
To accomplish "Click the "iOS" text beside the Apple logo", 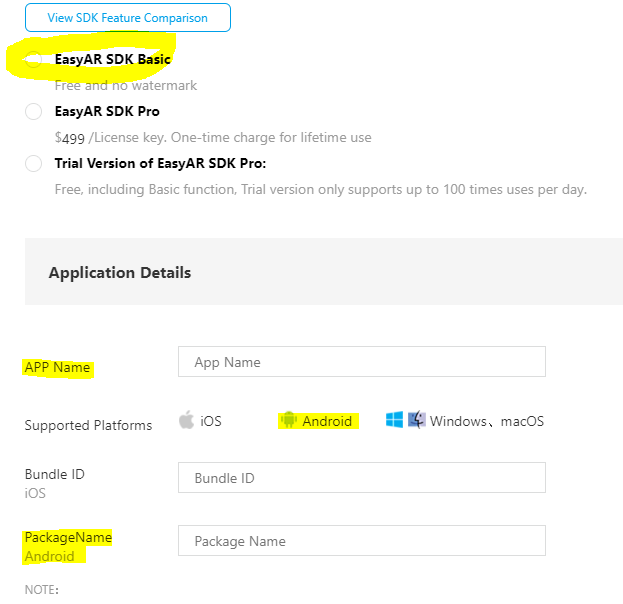I will pos(211,421).
